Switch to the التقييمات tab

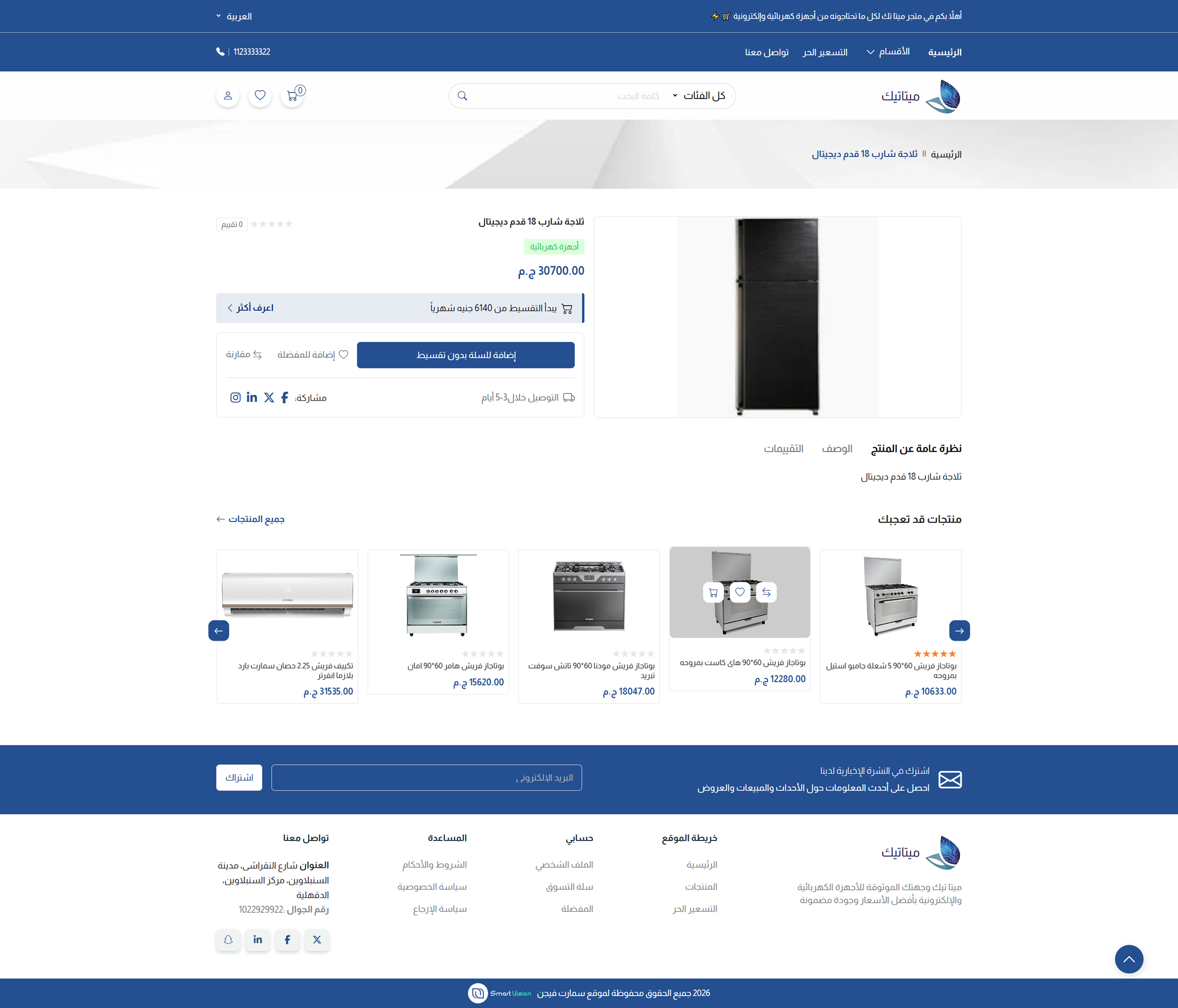pos(783,449)
